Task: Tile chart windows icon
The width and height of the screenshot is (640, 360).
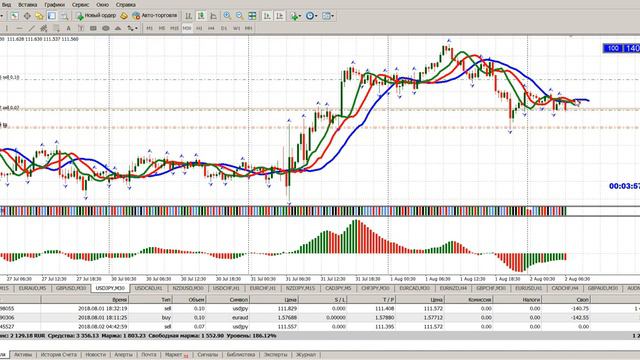Action: (x=252, y=16)
